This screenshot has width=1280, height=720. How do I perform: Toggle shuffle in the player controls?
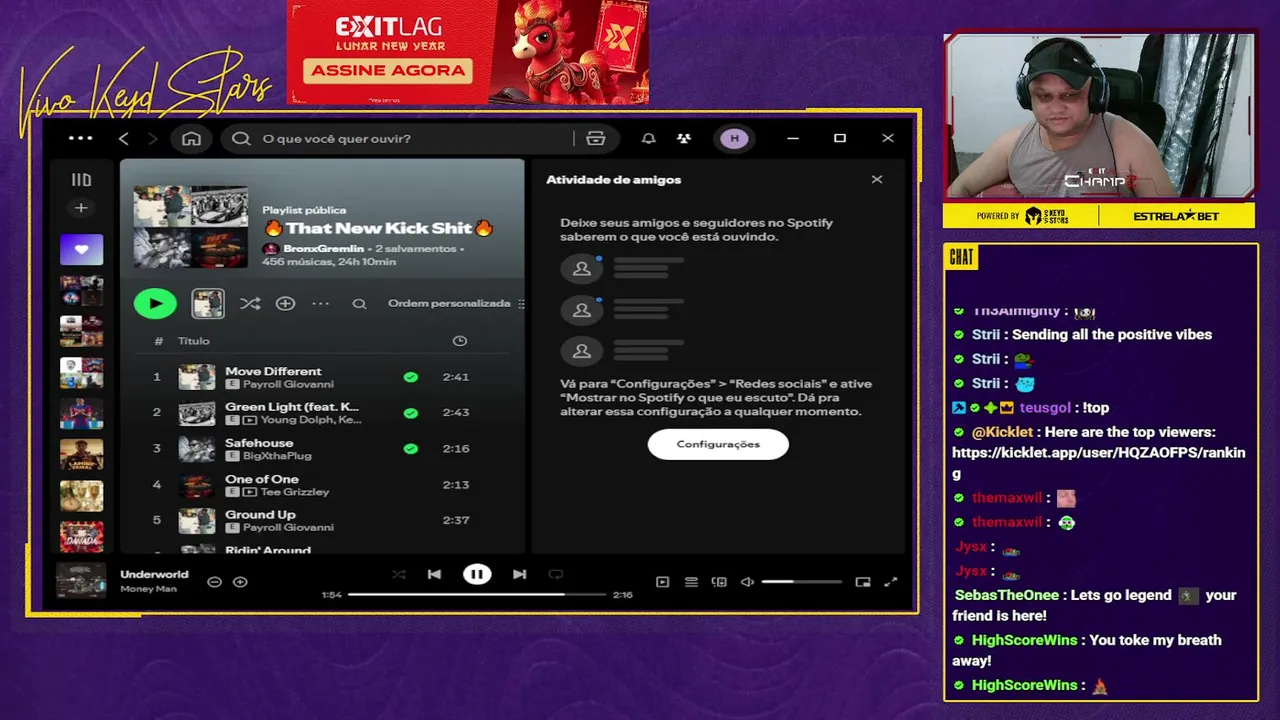coord(399,574)
